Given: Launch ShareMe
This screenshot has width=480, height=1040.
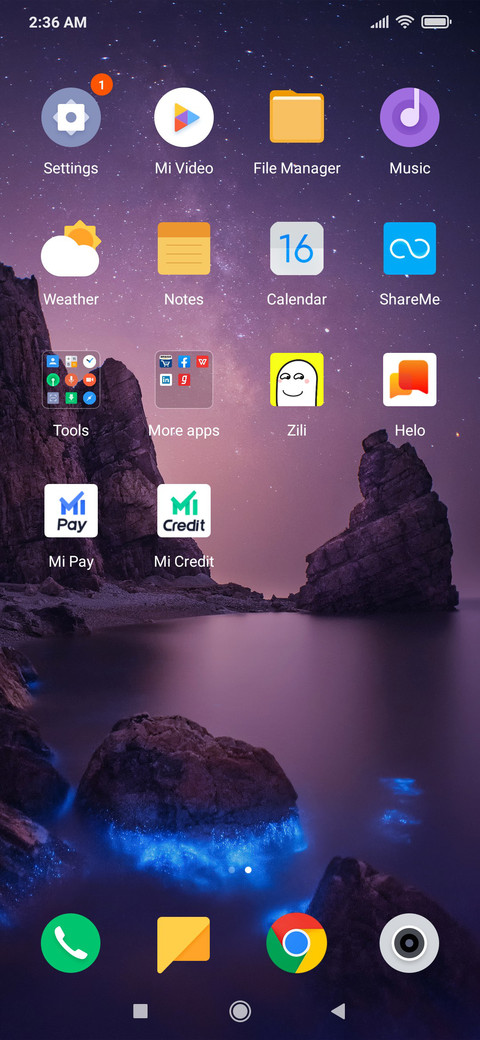Looking at the screenshot, I should pos(409,248).
